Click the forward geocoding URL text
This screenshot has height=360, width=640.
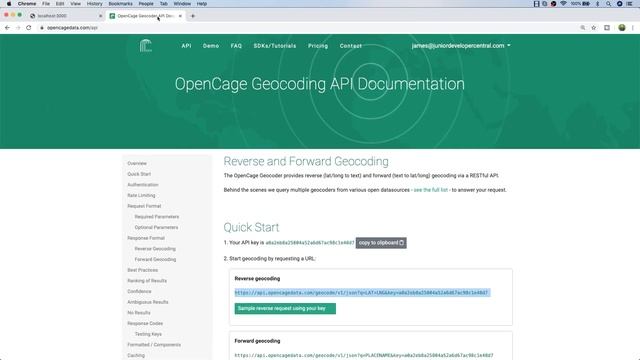pos(364,355)
